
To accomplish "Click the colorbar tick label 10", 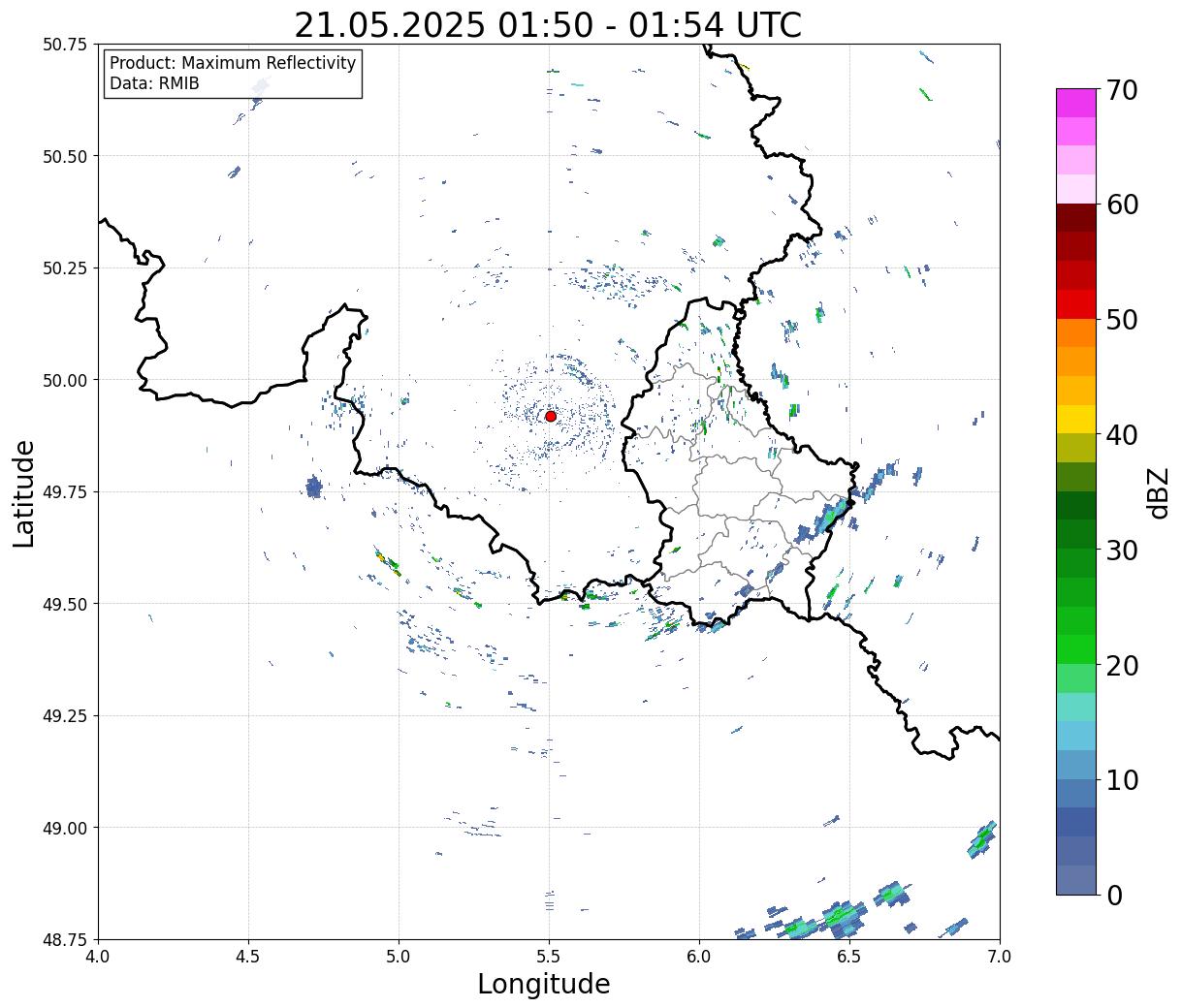I will [x=1122, y=779].
